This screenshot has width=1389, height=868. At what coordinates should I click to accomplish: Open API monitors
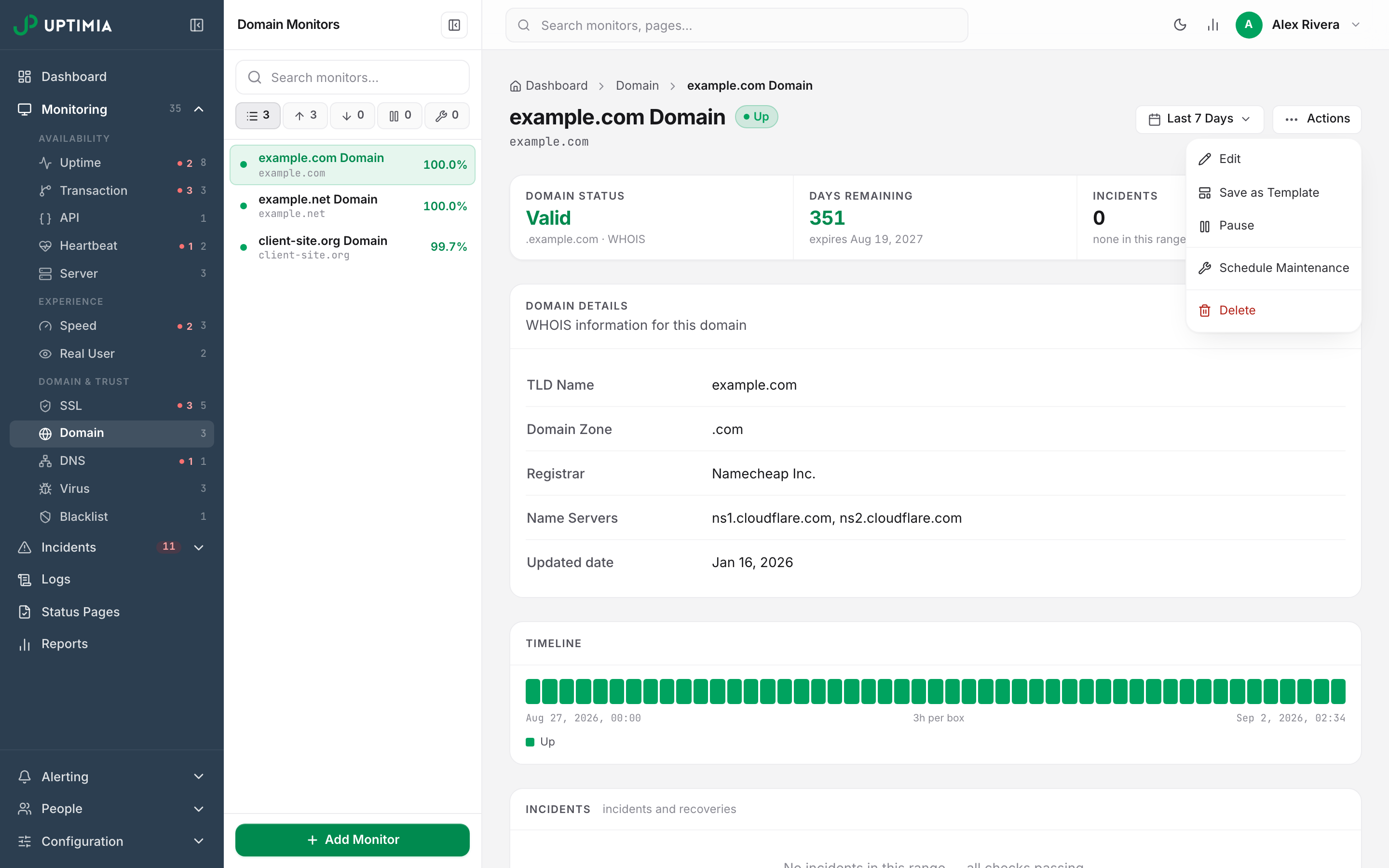[112, 217]
